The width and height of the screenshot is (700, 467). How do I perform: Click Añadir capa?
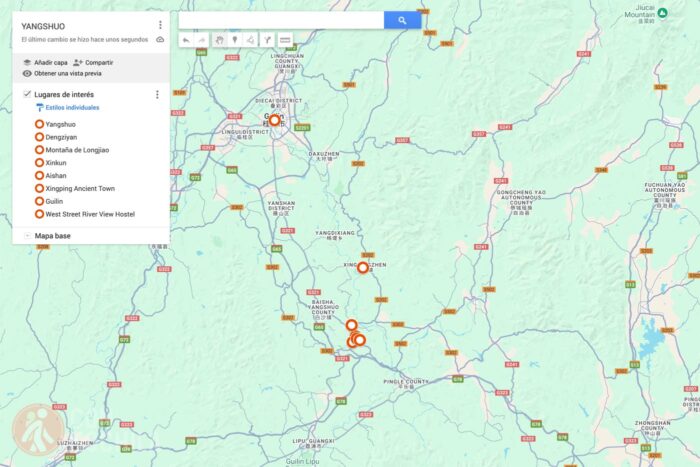[51, 63]
